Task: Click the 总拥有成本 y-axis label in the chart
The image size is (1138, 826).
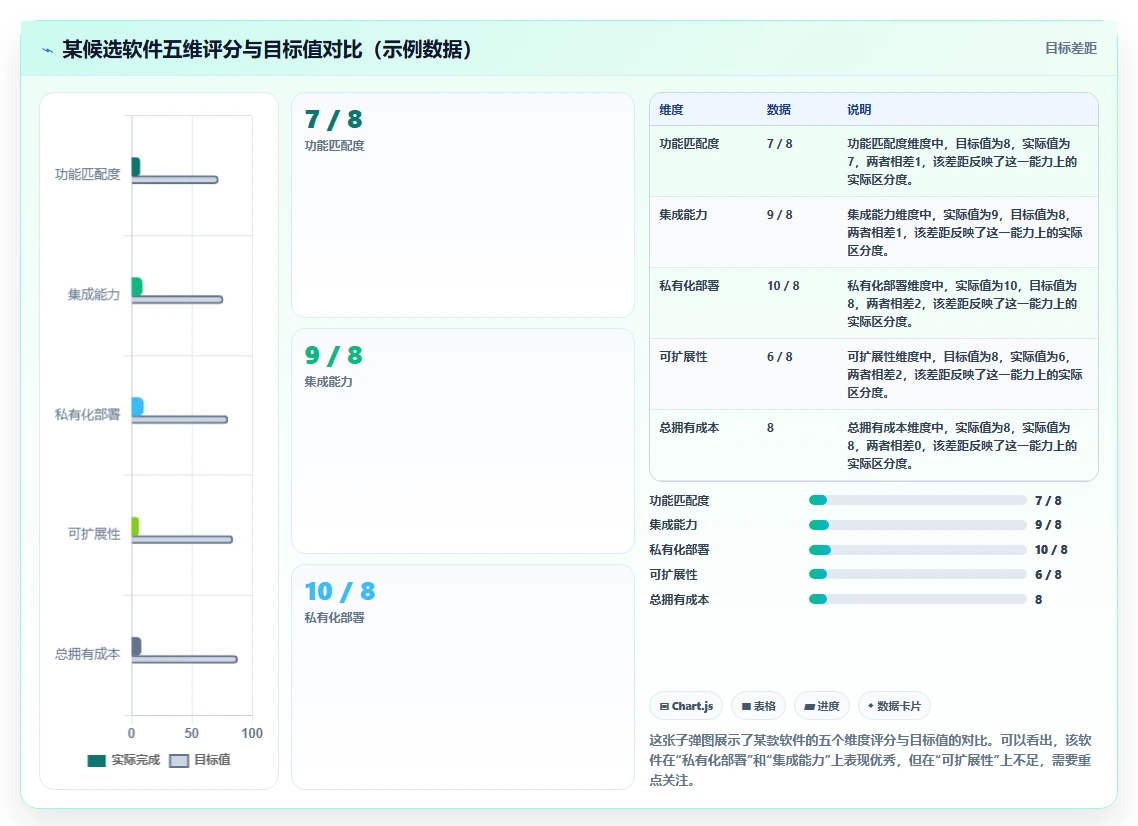Action: pyautogui.click(x=88, y=654)
